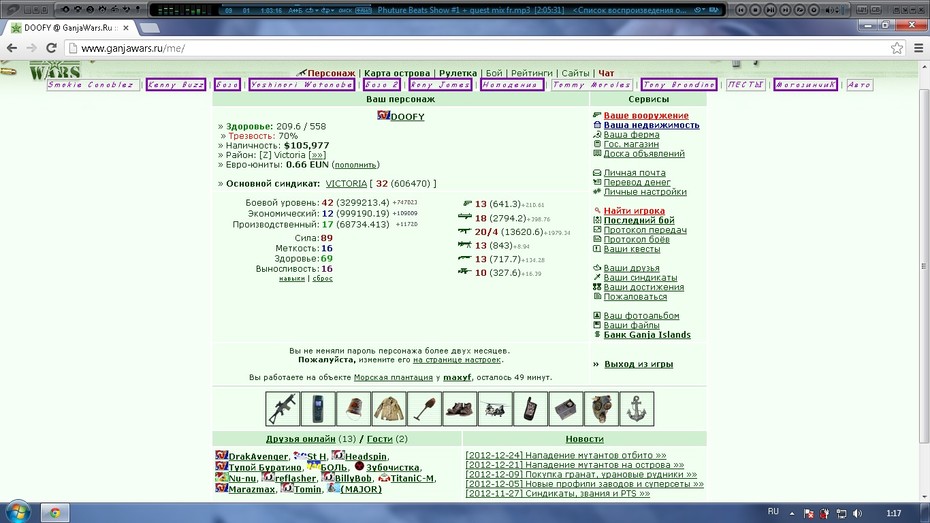Open friend DrakAvenger's profile
The image size is (930, 523).
pos(258,457)
